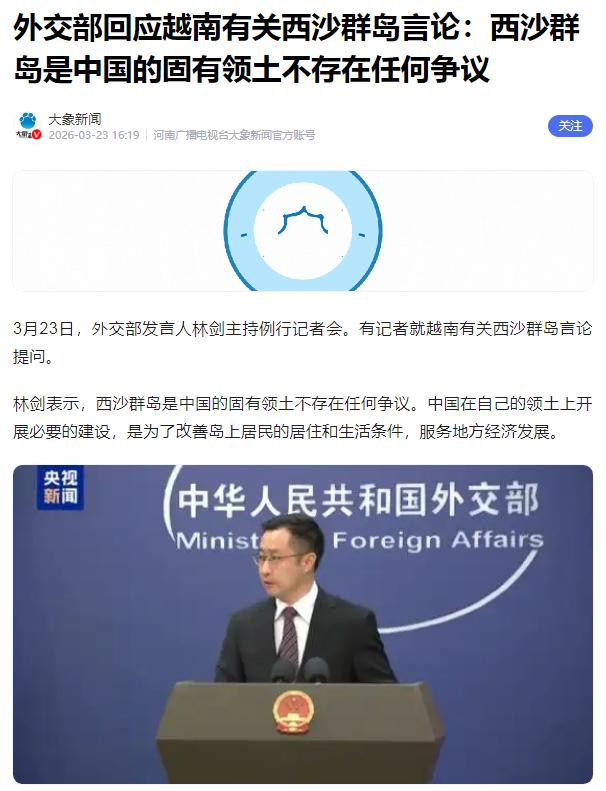Click the national emblem on the podium
606x791 pixels.
pyautogui.click(x=293, y=712)
